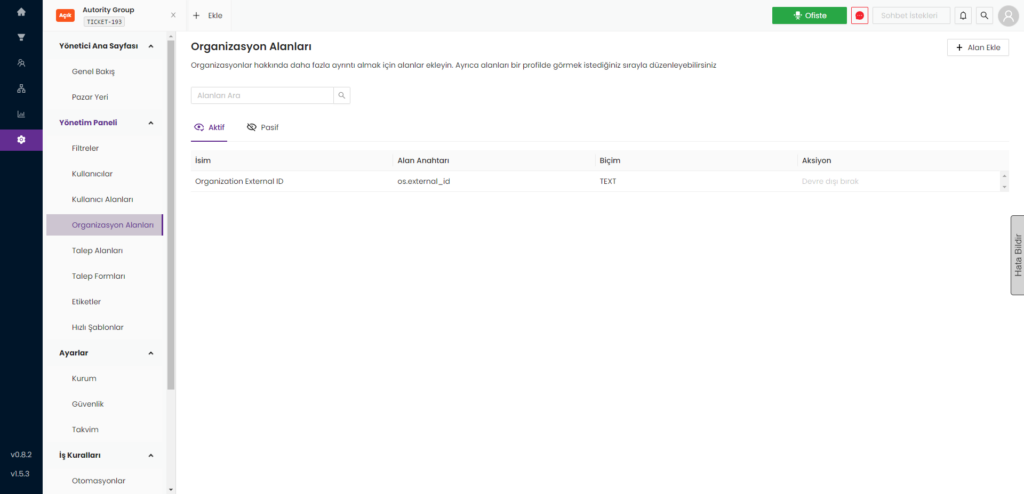Viewport: 1024px width, 494px height.
Task: Click the search magnifier beside Alanları Ara
Action: (x=342, y=95)
